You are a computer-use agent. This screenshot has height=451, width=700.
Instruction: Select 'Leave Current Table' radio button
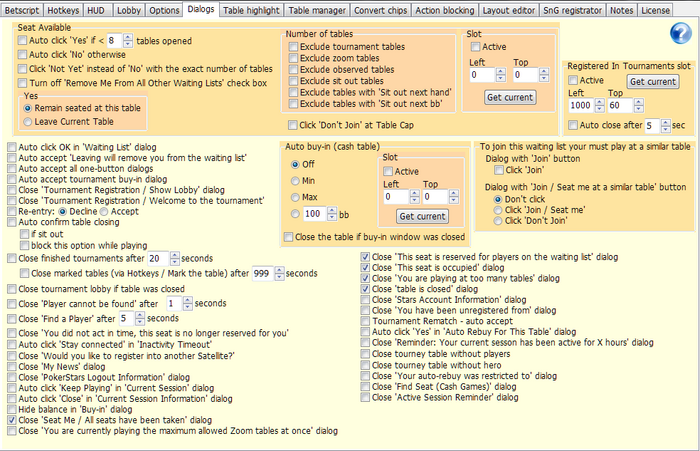[x=28, y=120]
